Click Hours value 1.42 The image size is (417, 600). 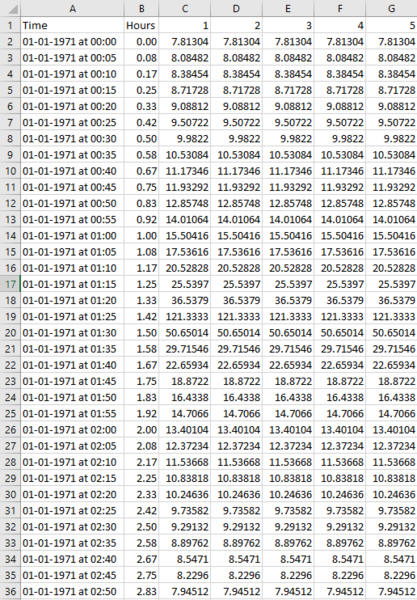pos(141,316)
